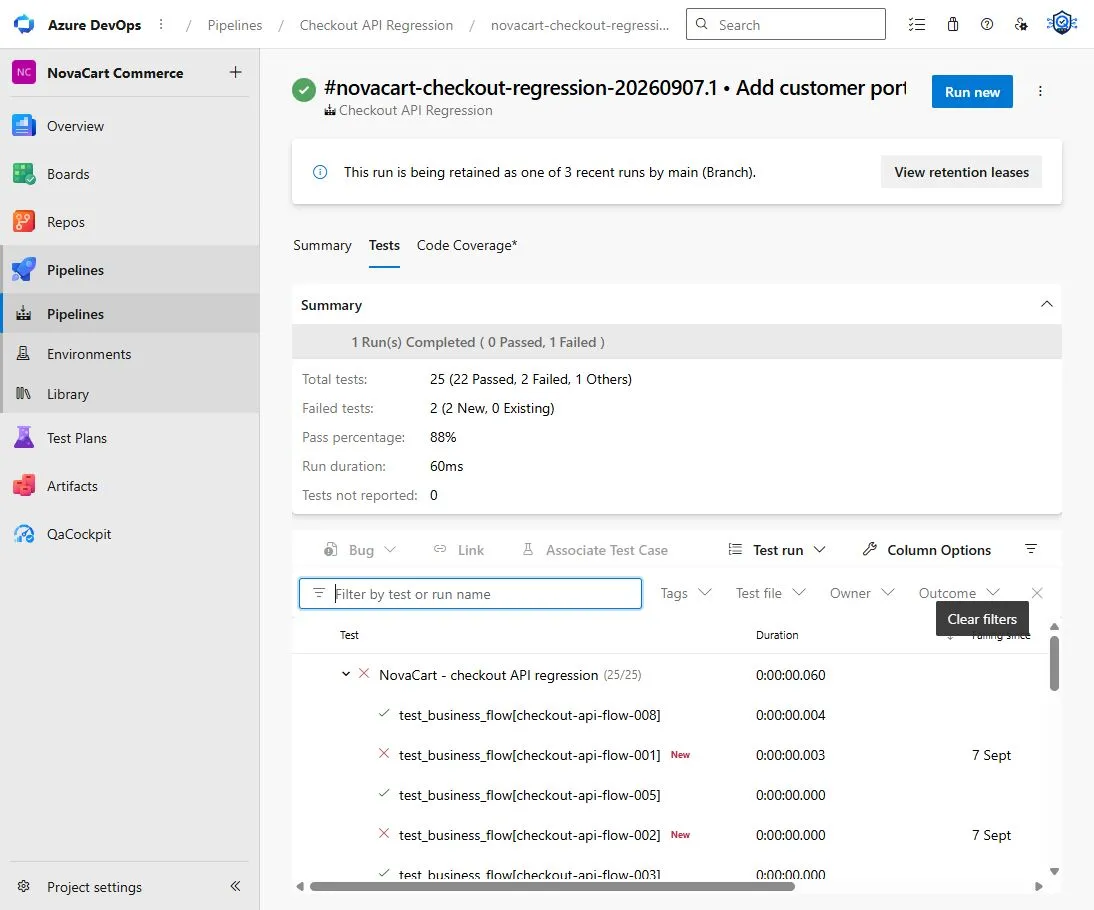Click the plus icon next to NovaCart Commerce
This screenshot has width=1094, height=910.
click(x=236, y=73)
